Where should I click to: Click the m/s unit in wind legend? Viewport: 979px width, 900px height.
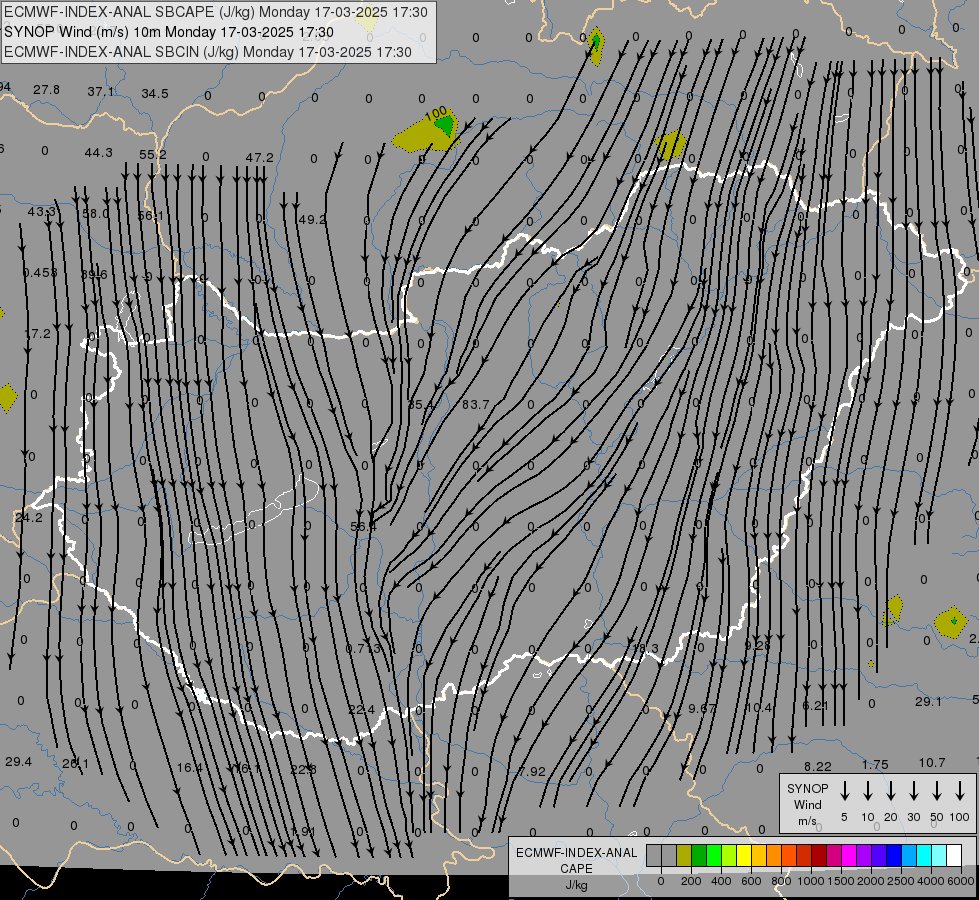(x=807, y=821)
